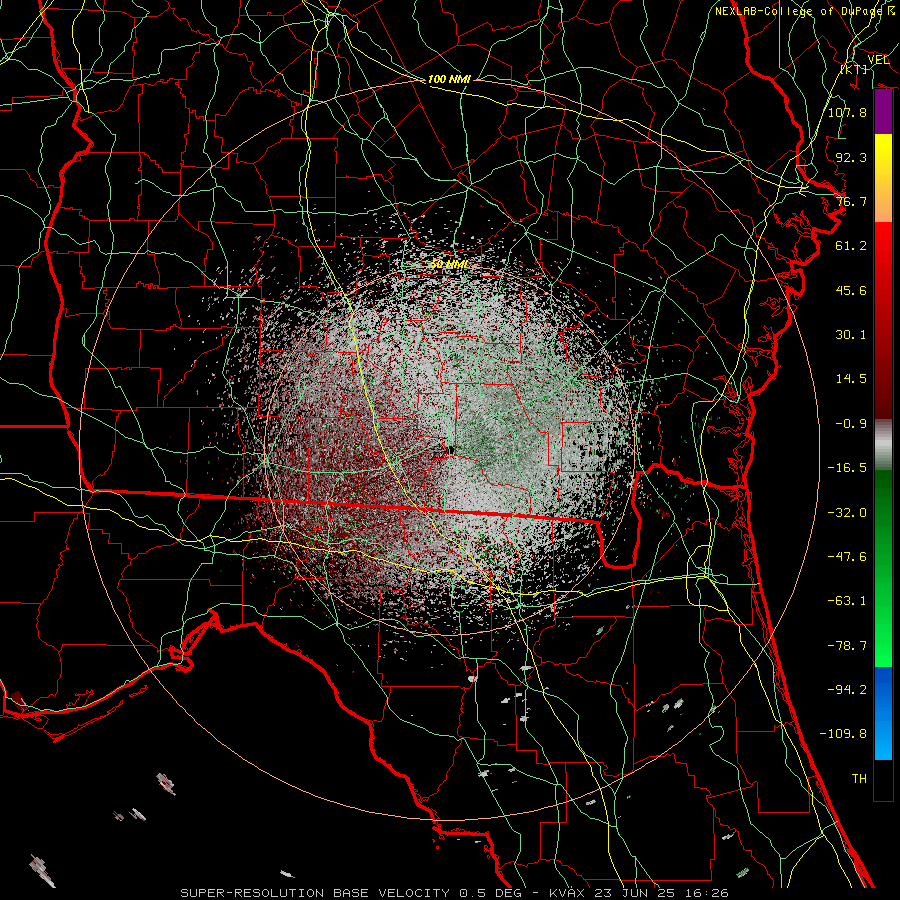Click the -109.8 legend value
The image size is (900, 900).
844,734
